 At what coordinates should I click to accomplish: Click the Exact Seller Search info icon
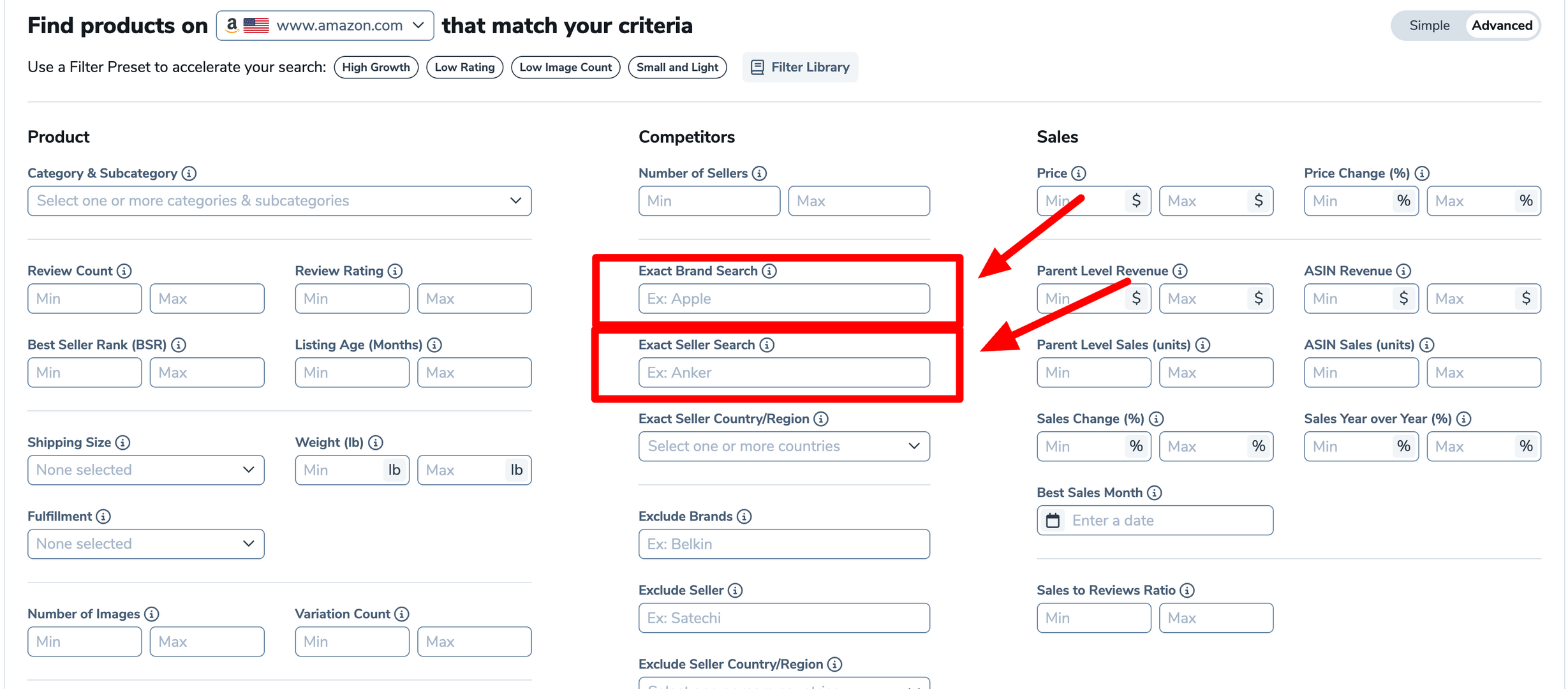click(x=767, y=345)
